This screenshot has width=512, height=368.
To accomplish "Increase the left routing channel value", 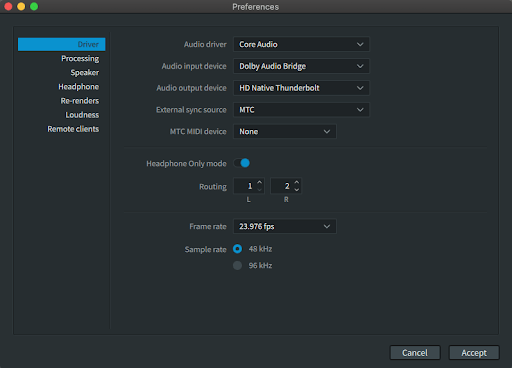I will click(x=260, y=182).
